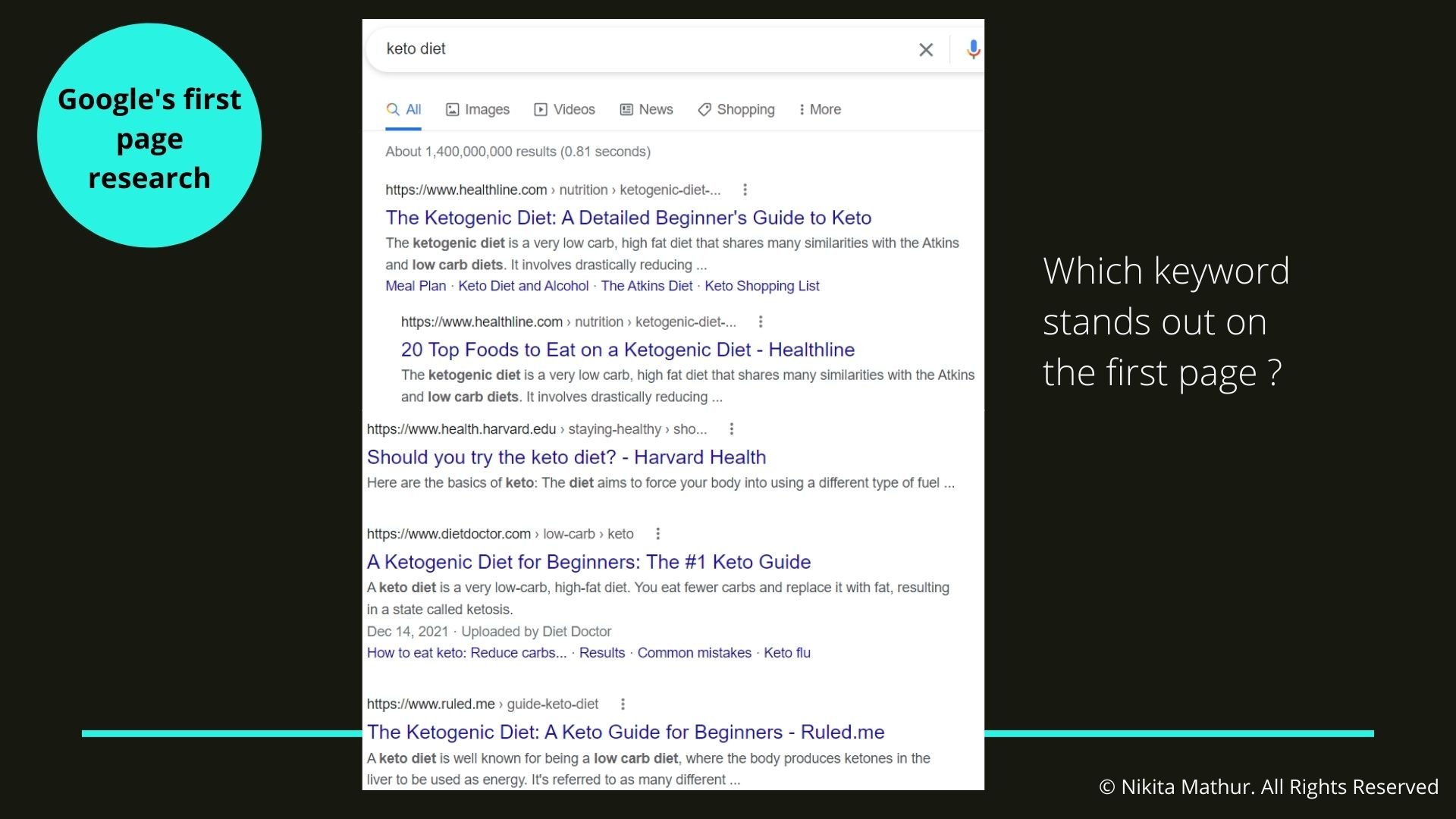Image resolution: width=1456 pixels, height=819 pixels.
Task: Switch to the Images tab
Action: click(478, 109)
